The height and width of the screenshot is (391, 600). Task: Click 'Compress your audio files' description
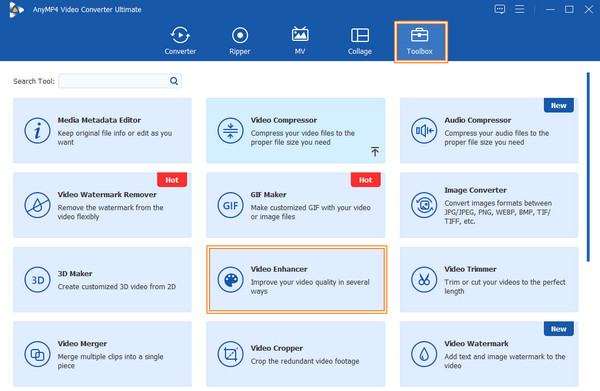497,138
